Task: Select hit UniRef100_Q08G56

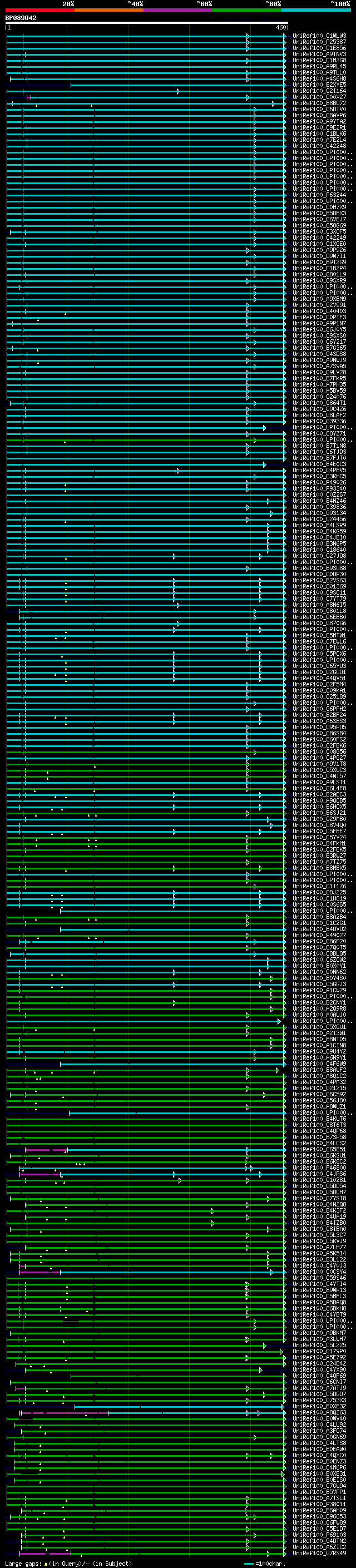Action: [x=319, y=752]
